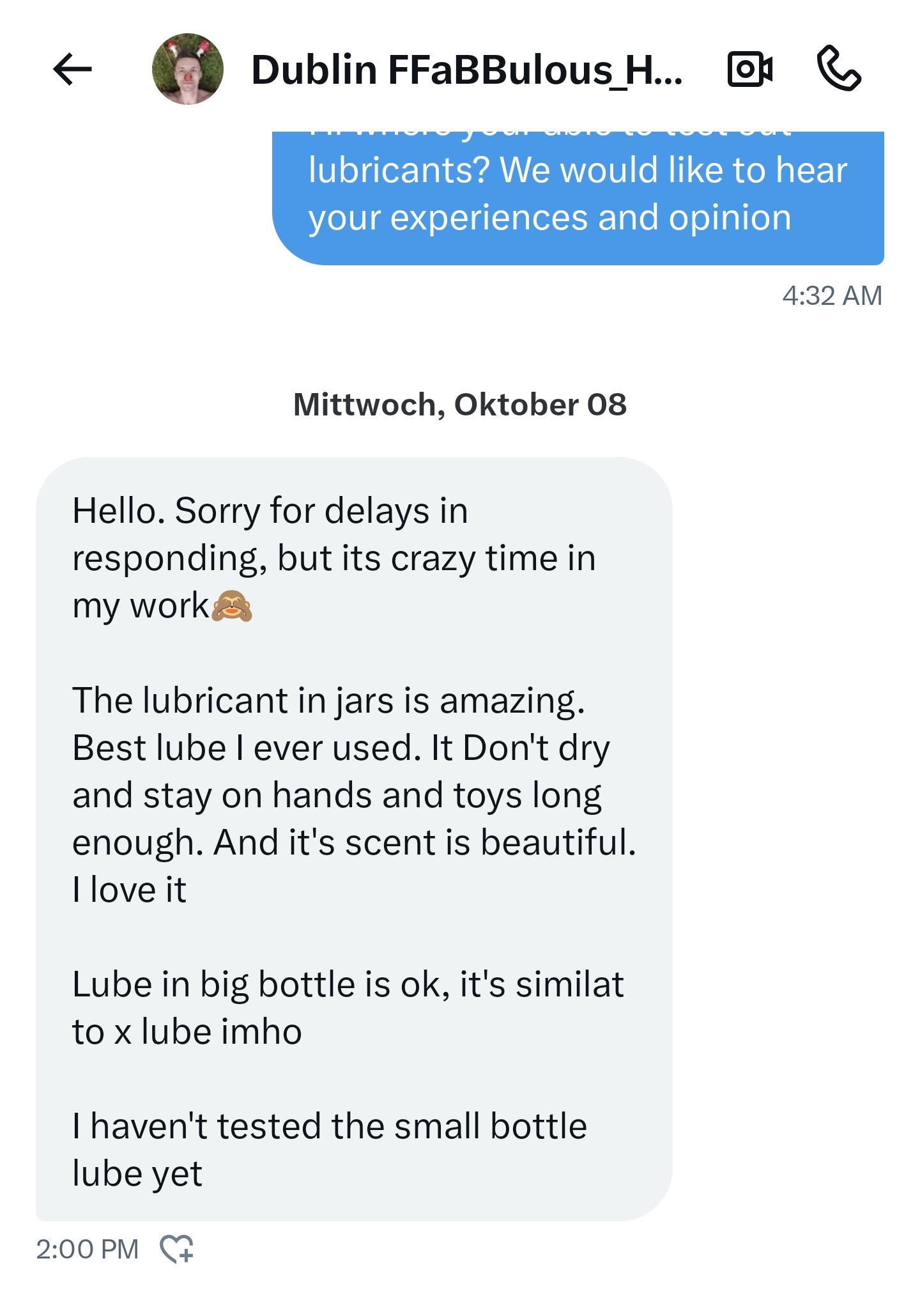Tap the Mittwoch, Oktober 08 date header
Screen dimensions: 920x1316
[460, 405]
